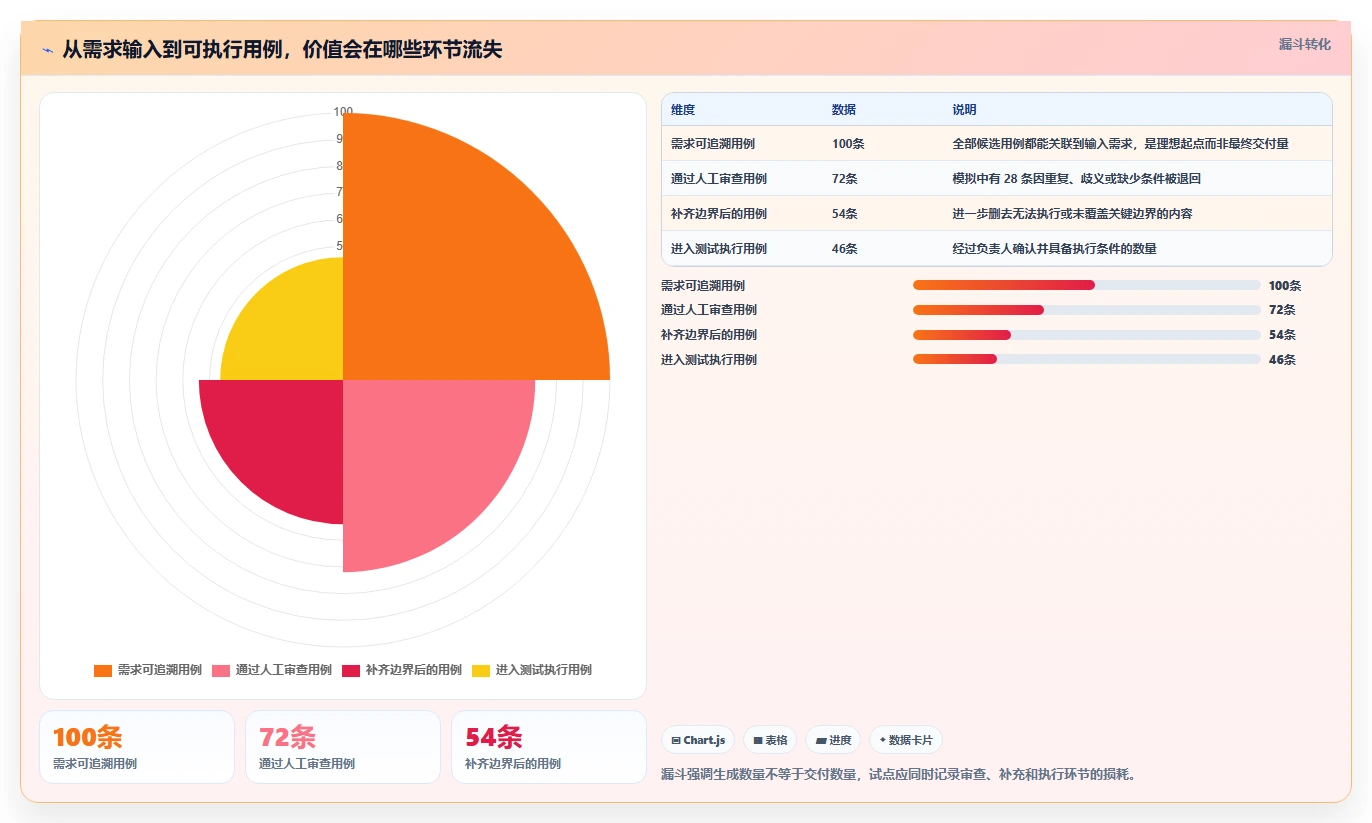Click table cell 补齐边界后的用例

tap(719, 214)
